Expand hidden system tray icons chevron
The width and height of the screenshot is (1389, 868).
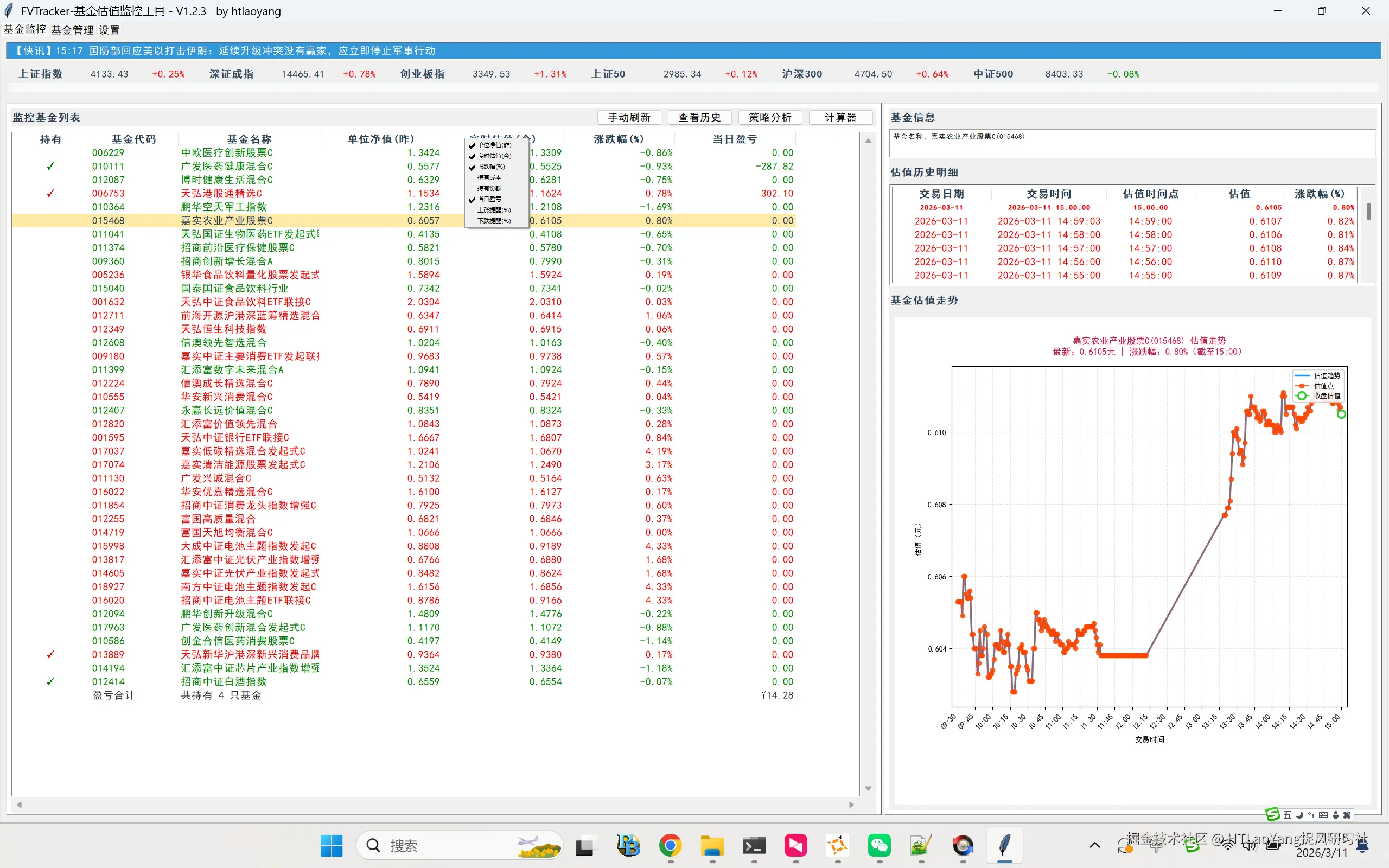pos(1094,845)
